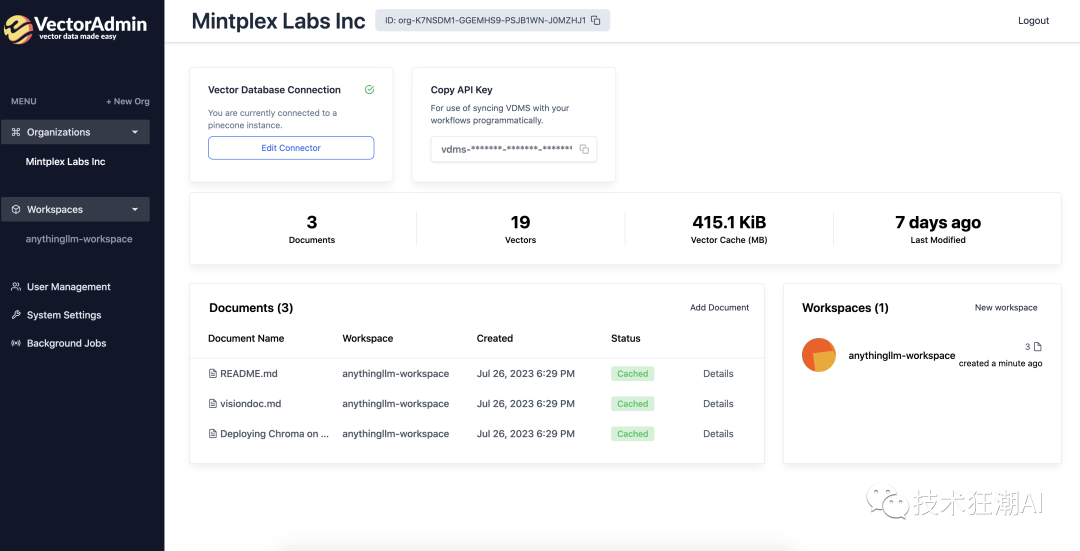Click the masked API key field
1080x551 pixels.
click(x=514, y=149)
